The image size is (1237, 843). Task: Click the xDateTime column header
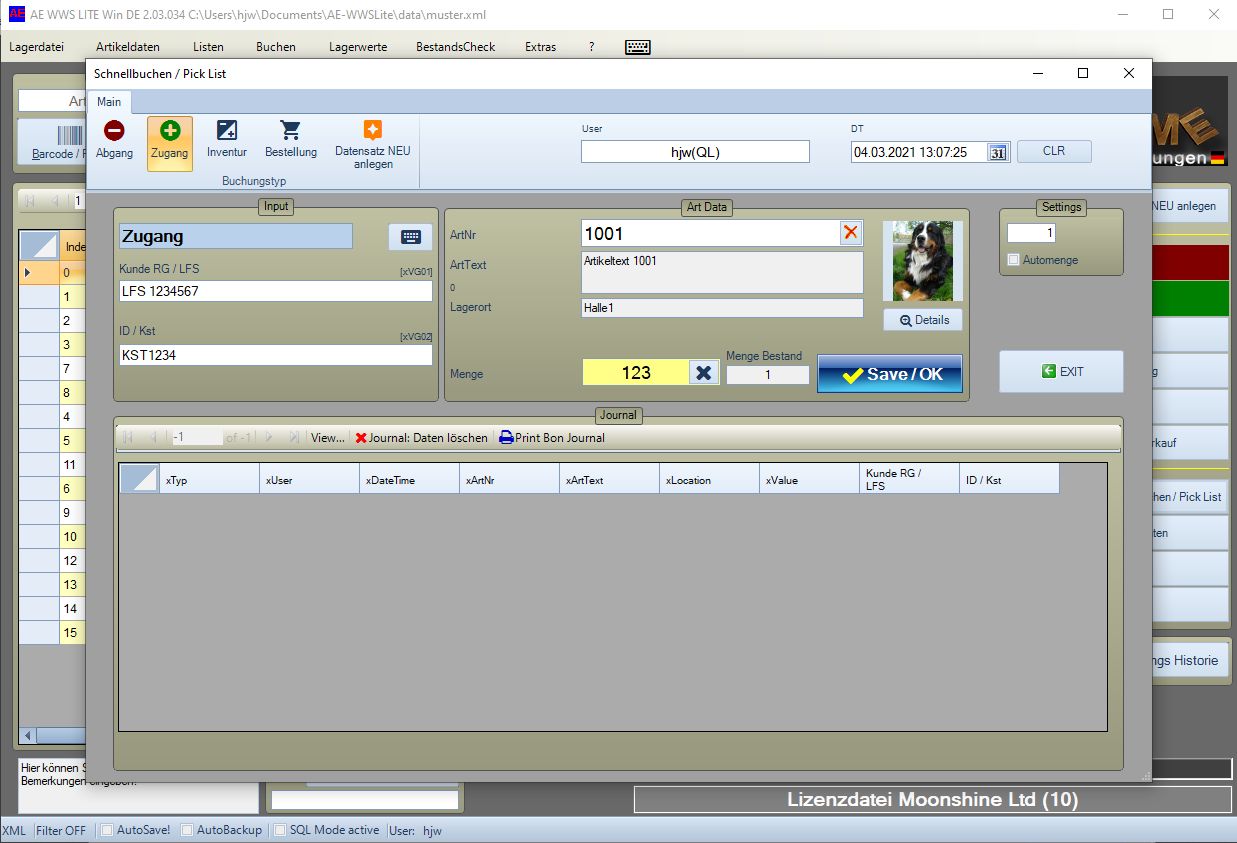[409, 480]
